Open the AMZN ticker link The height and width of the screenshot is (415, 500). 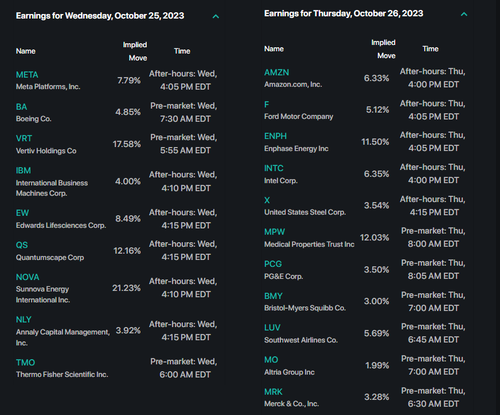[277, 72]
